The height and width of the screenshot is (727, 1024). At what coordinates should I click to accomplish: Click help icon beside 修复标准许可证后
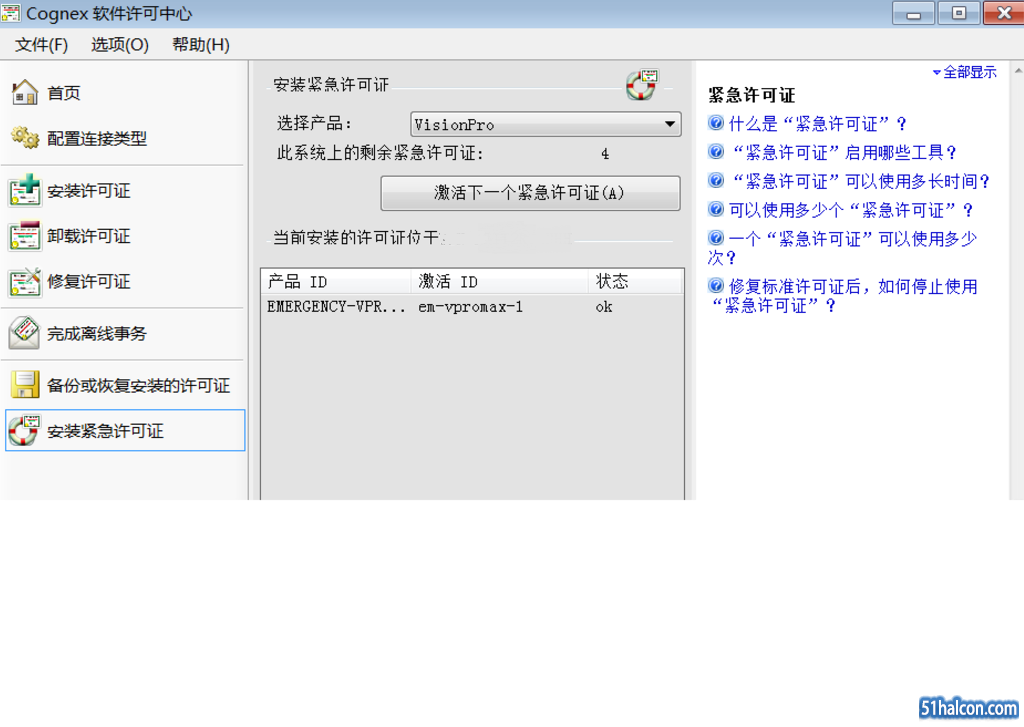(x=716, y=285)
